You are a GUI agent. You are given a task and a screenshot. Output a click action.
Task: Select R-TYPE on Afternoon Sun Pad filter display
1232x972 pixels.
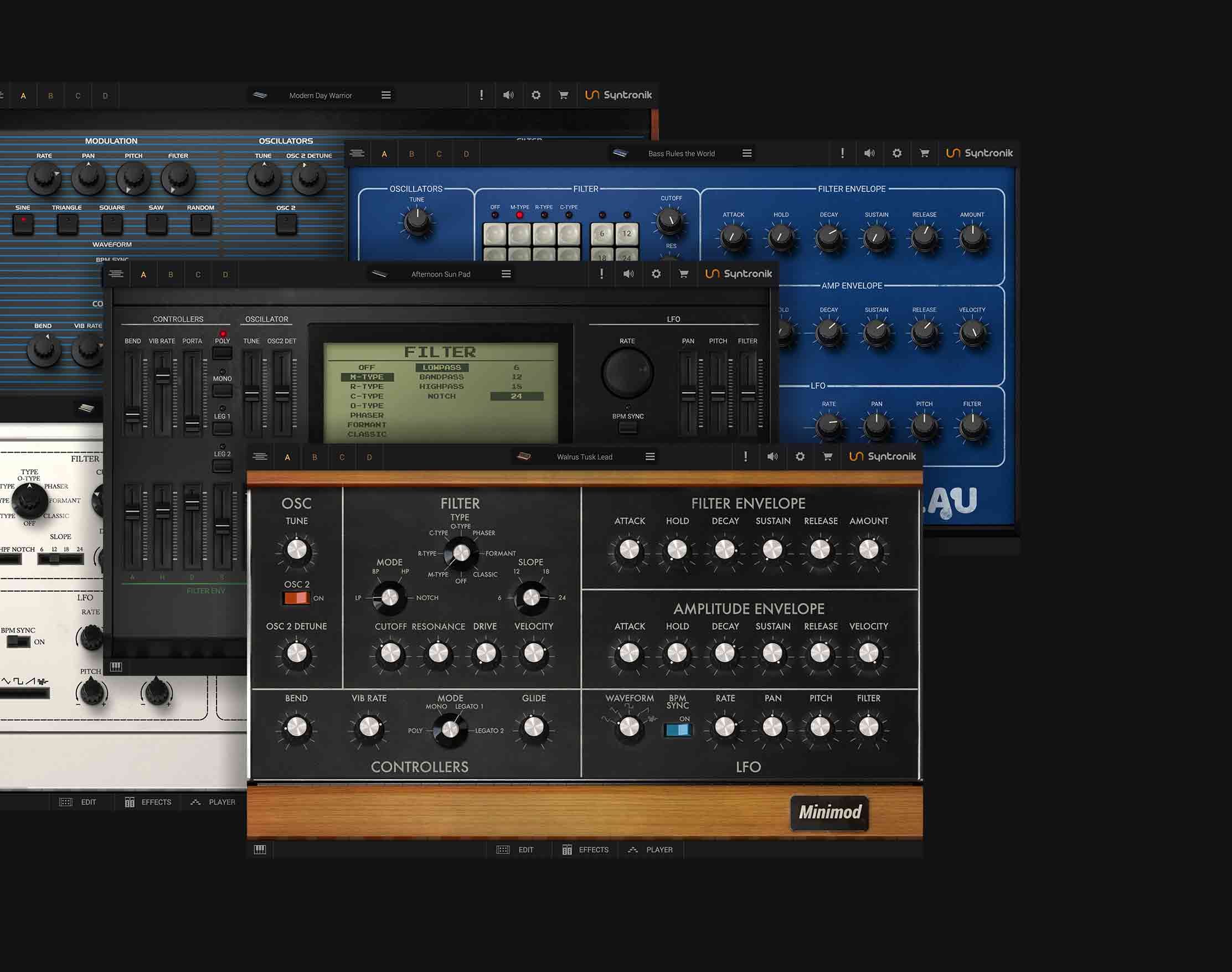[367, 386]
